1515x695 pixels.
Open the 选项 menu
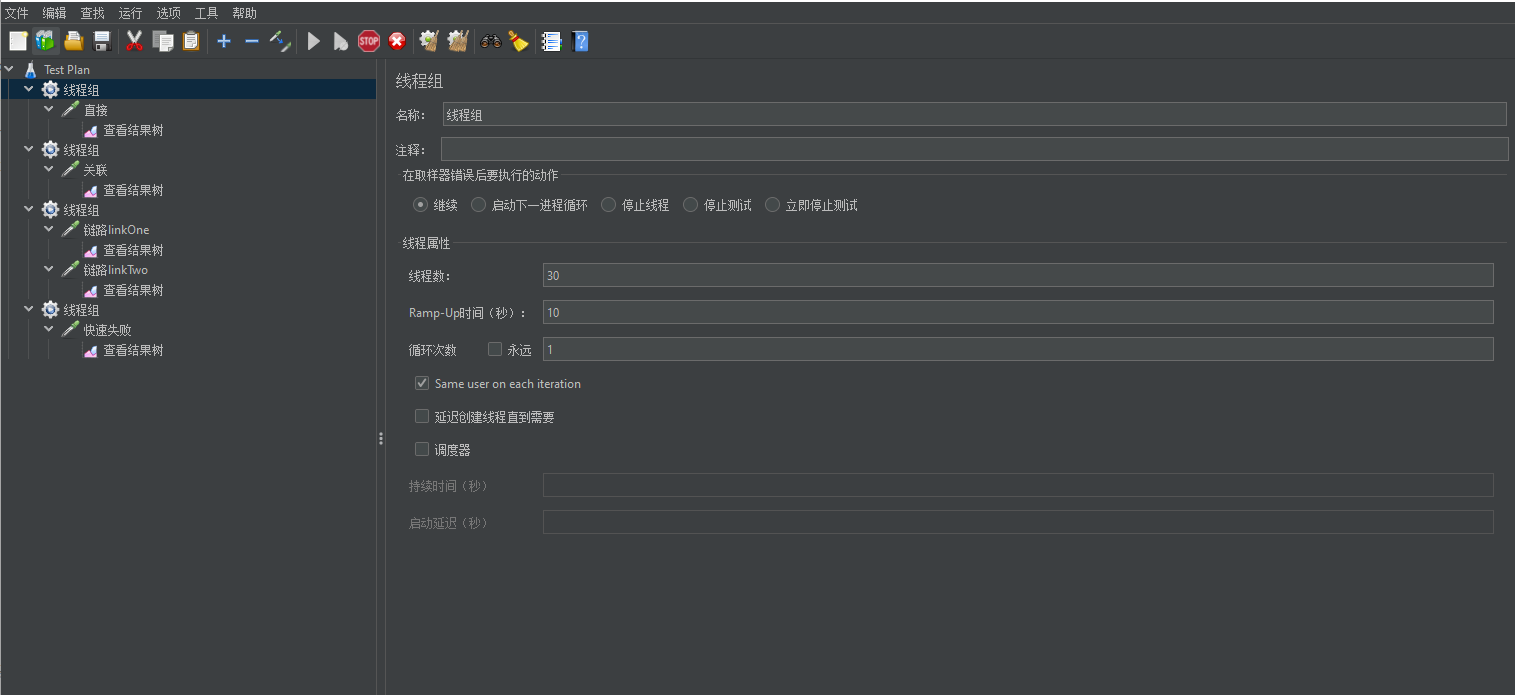[x=168, y=13]
